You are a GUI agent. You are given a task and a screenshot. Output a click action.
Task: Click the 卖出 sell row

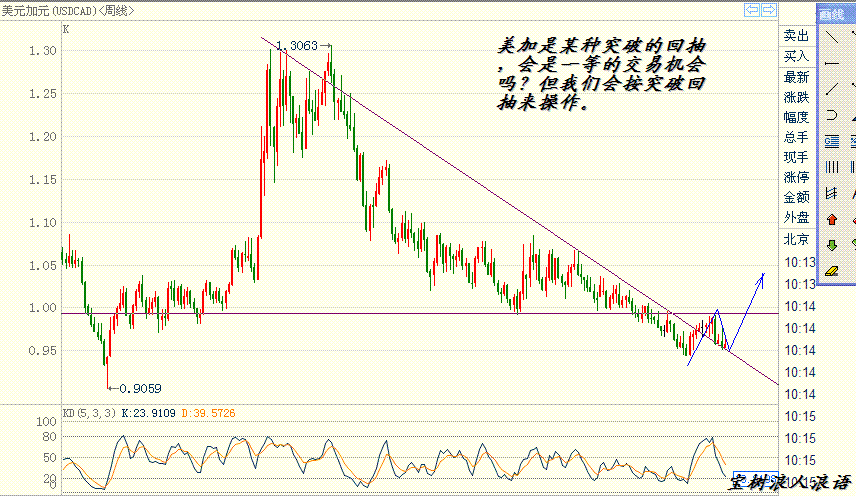click(796, 35)
